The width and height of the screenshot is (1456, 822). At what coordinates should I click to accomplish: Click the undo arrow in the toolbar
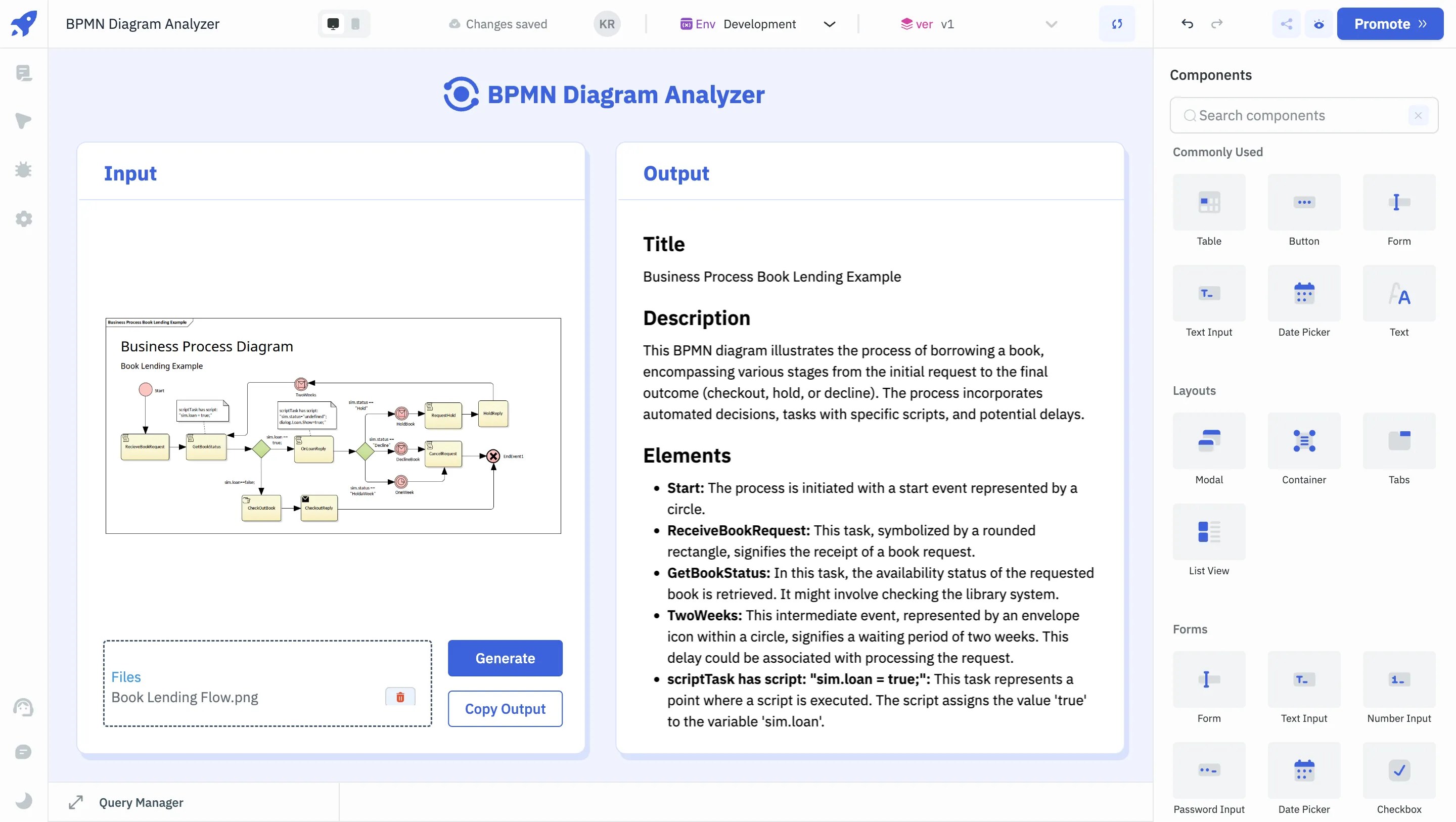pos(1187,24)
